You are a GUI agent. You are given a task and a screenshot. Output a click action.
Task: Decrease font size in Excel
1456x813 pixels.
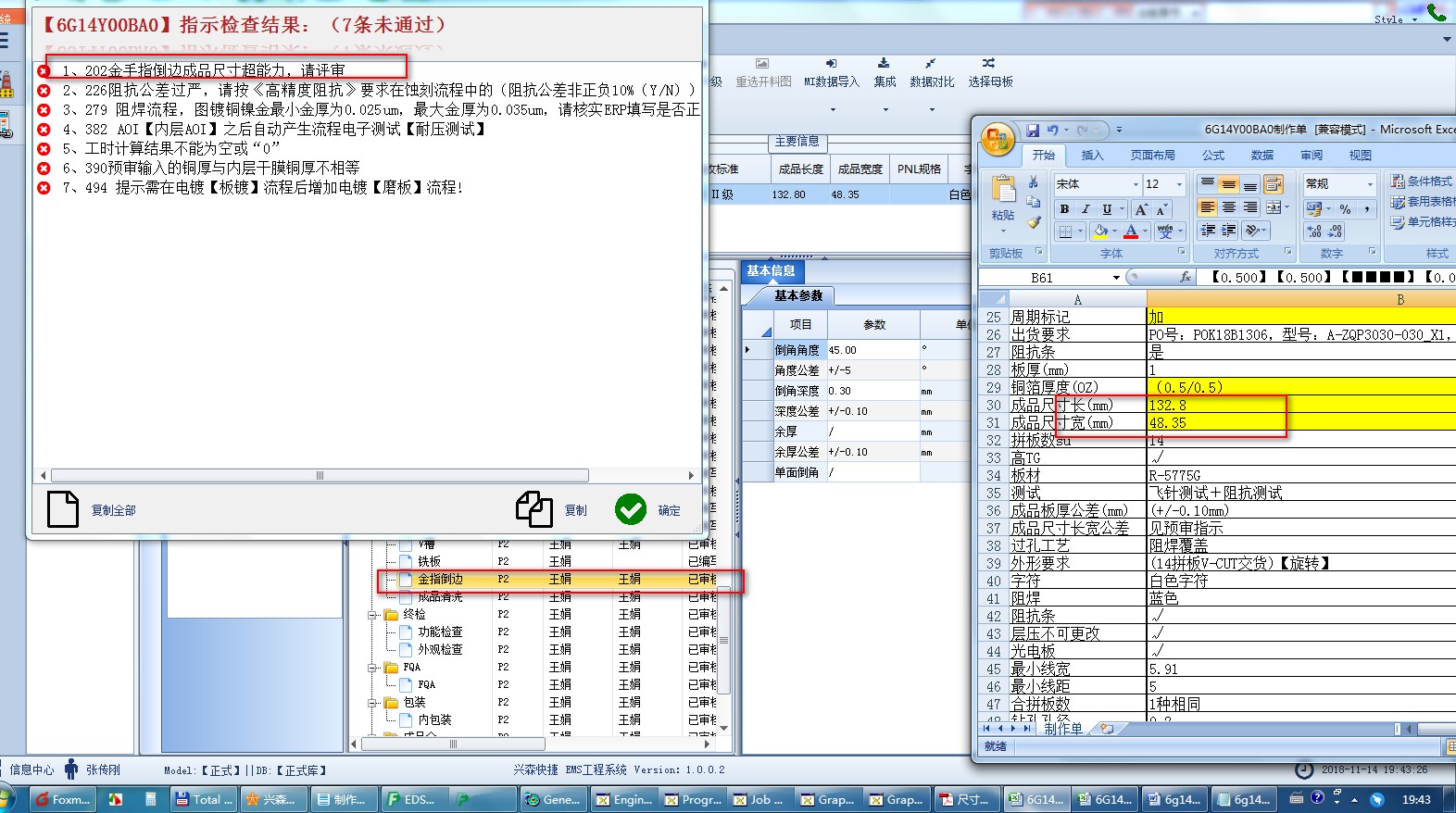point(1161,209)
